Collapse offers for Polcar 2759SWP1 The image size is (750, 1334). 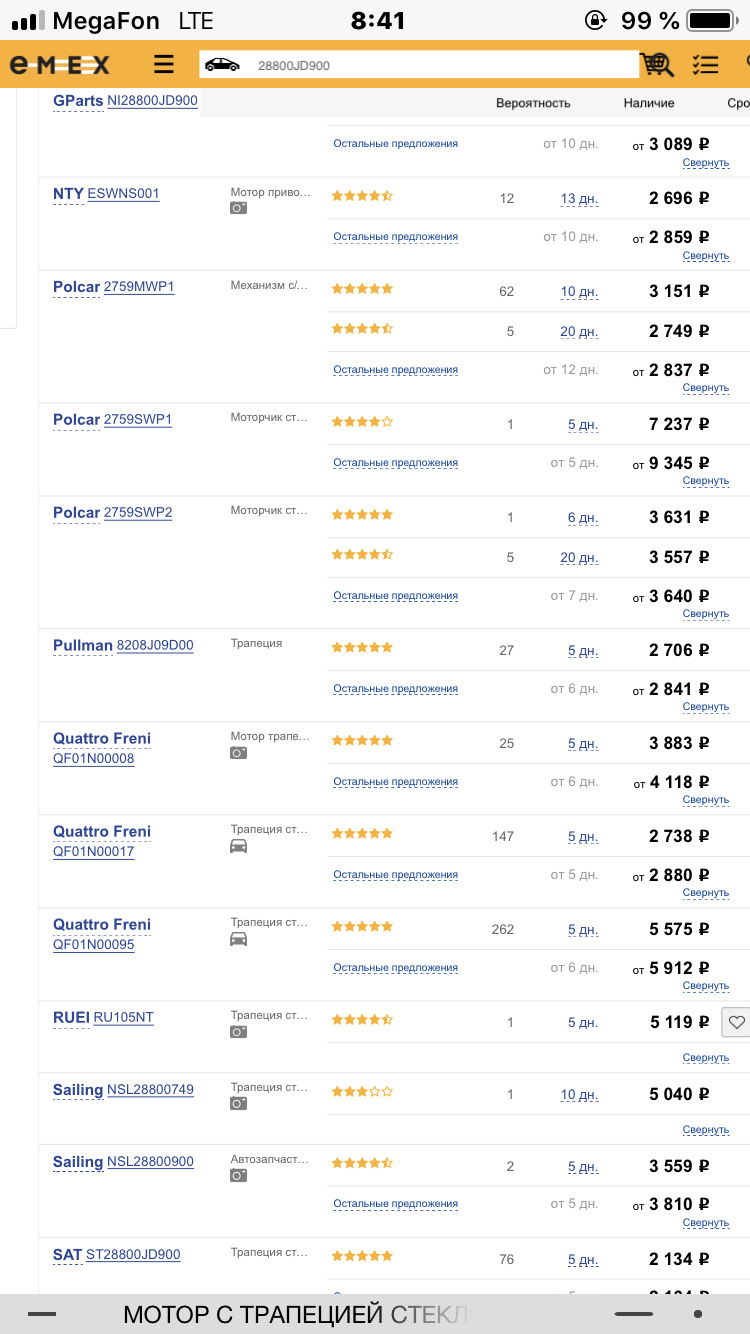(x=705, y=481)
